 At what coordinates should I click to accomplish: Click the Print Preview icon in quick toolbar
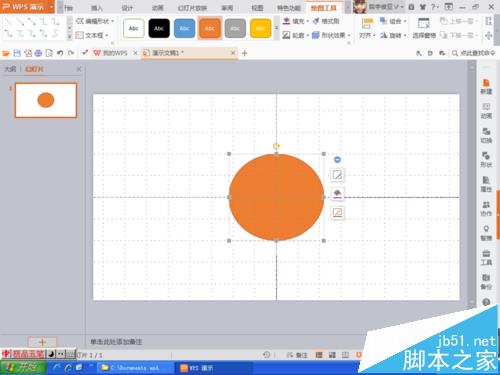tap(49, 53)
